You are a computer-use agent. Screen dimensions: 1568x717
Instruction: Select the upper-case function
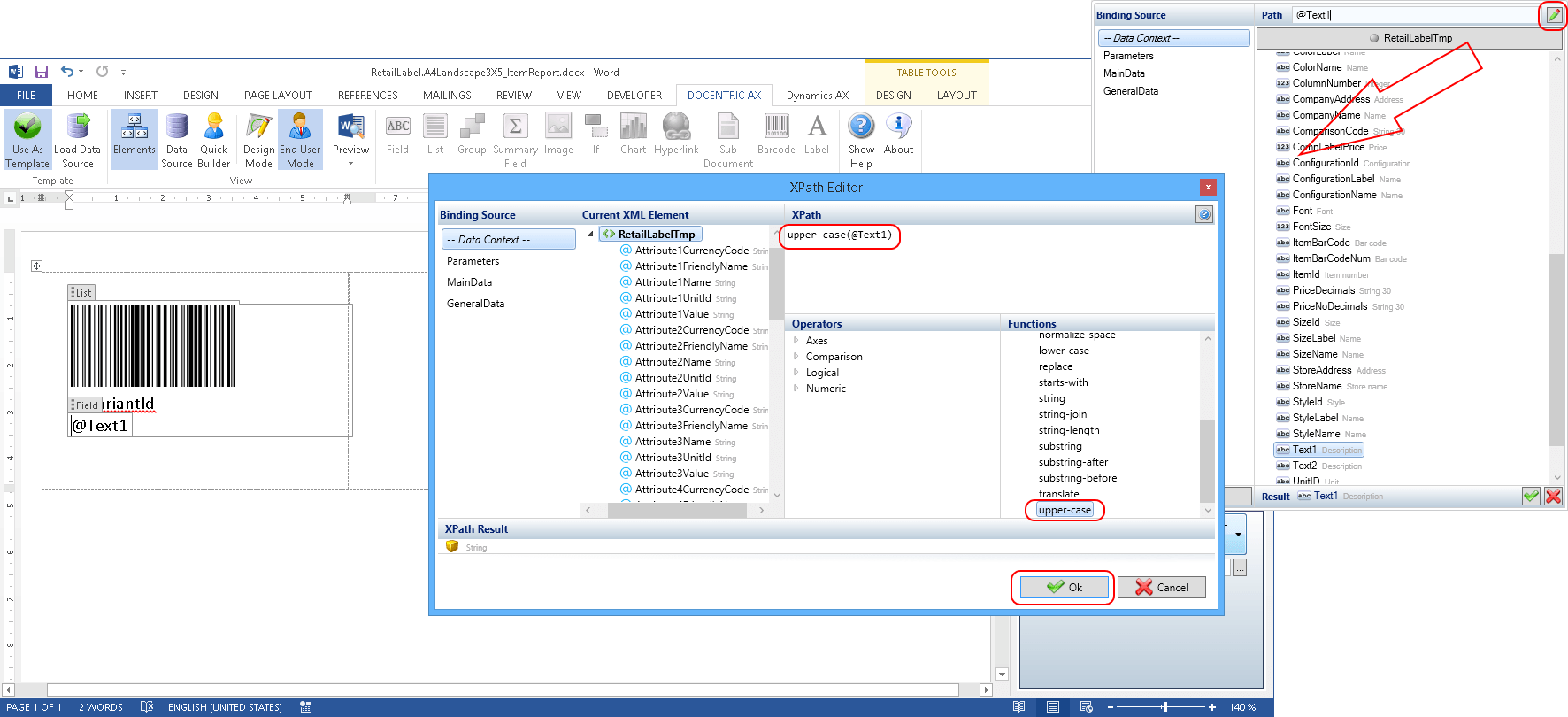pos(1065,510)
